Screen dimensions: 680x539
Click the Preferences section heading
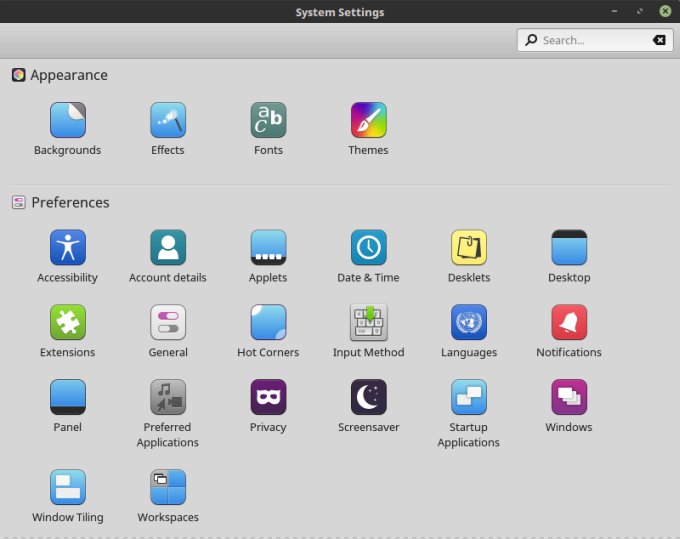70,203
